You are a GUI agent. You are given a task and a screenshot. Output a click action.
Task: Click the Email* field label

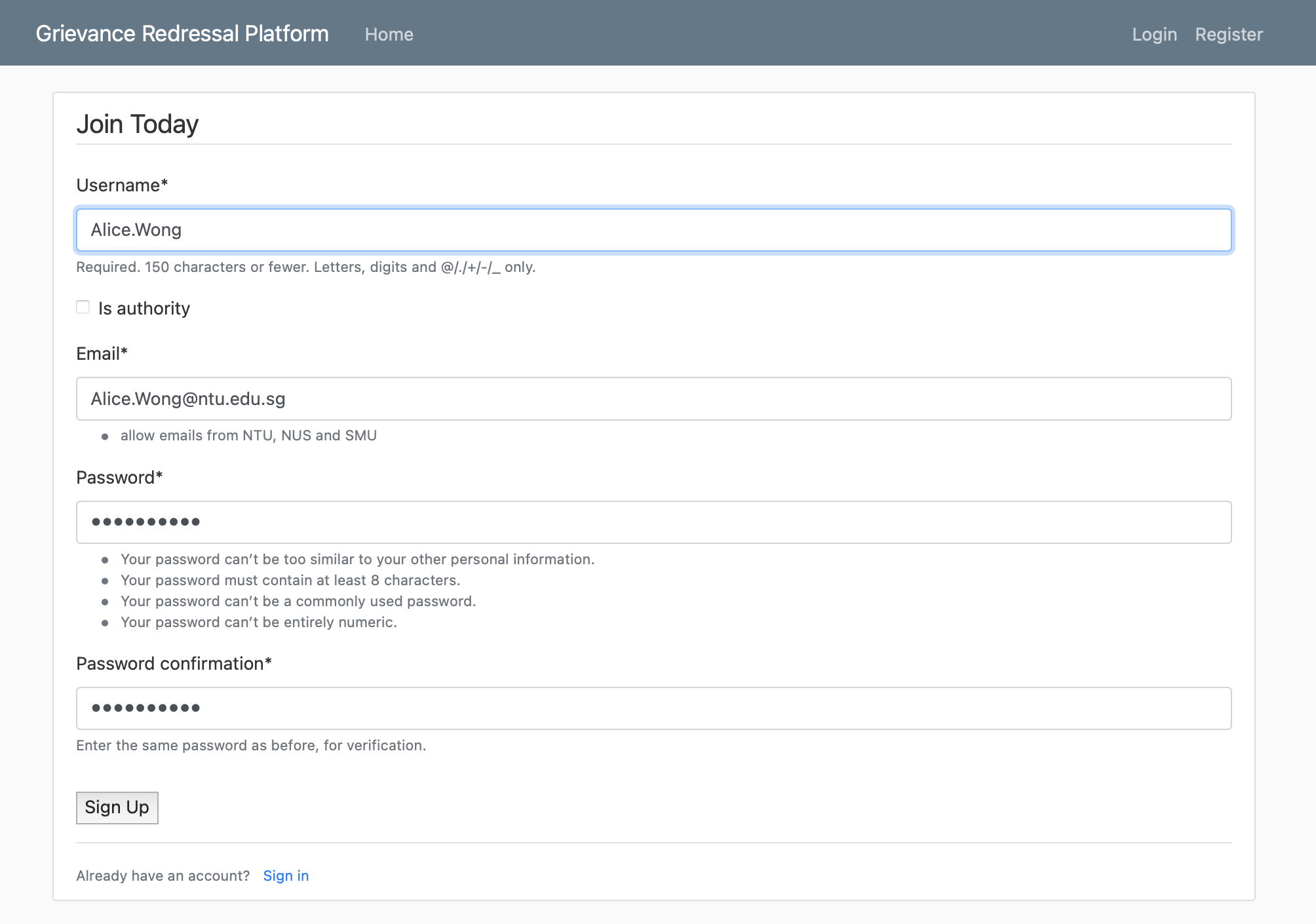(x=102, y=354)
